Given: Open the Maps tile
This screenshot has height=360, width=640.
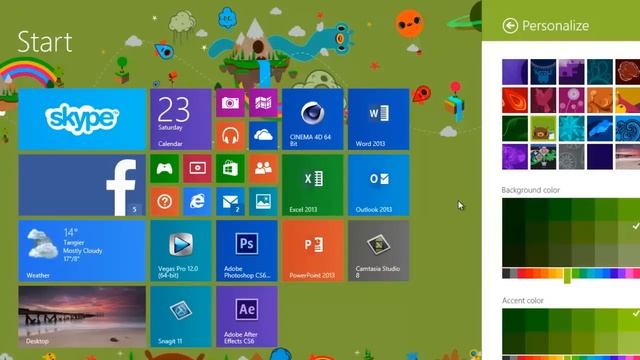Looking at the screenshot, I should point(263,103).
